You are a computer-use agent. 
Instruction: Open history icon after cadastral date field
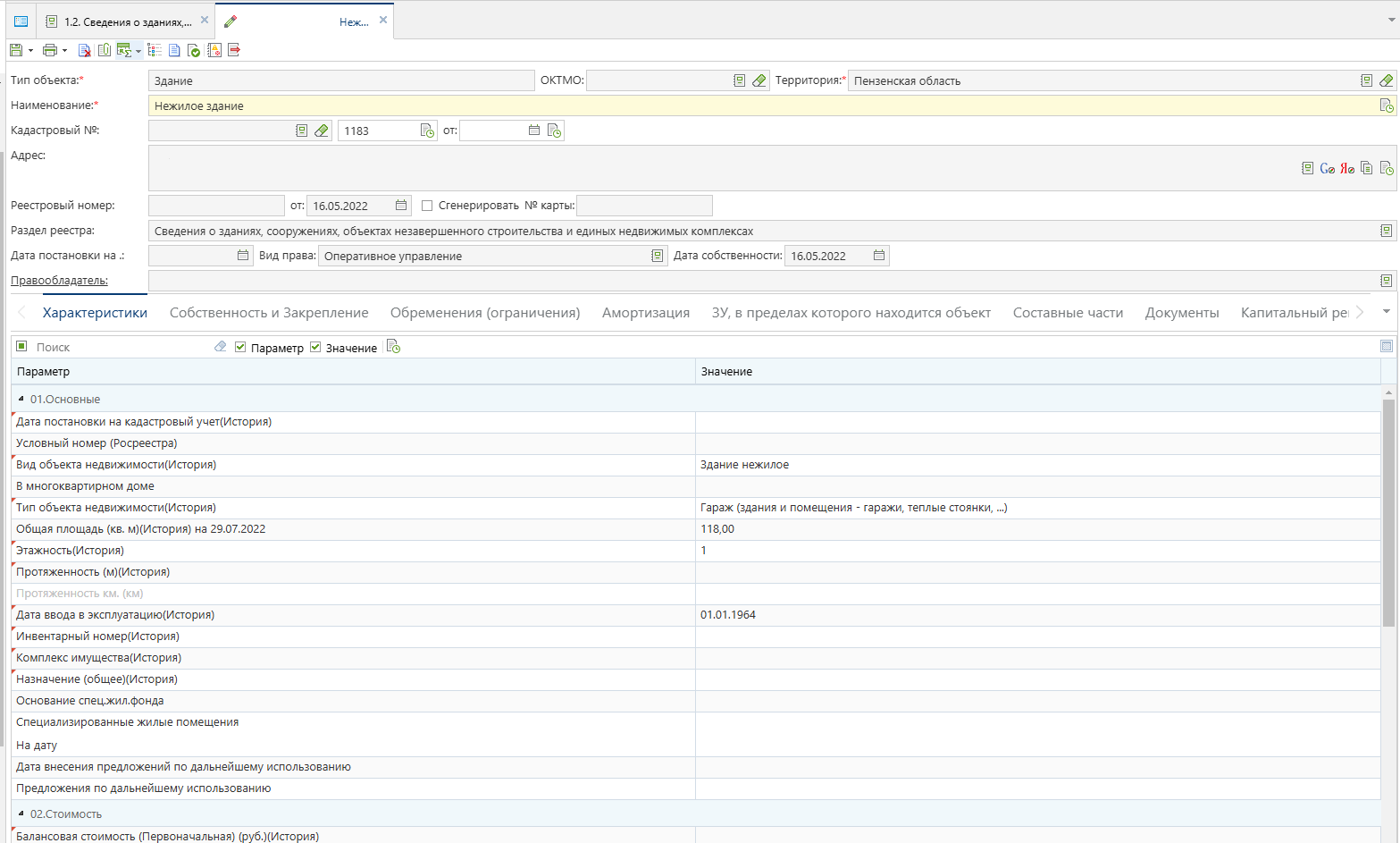tap(554, 131)
